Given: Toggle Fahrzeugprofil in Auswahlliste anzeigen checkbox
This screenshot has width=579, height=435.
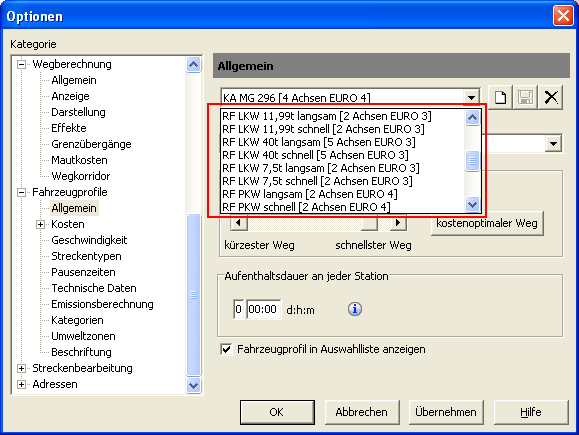Looking at the screenshot, I should 226,349.
